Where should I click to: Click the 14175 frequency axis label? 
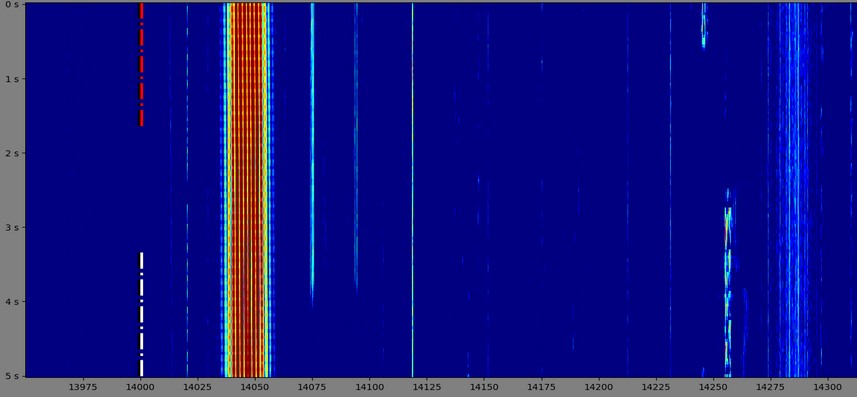(x=541, y=388)
